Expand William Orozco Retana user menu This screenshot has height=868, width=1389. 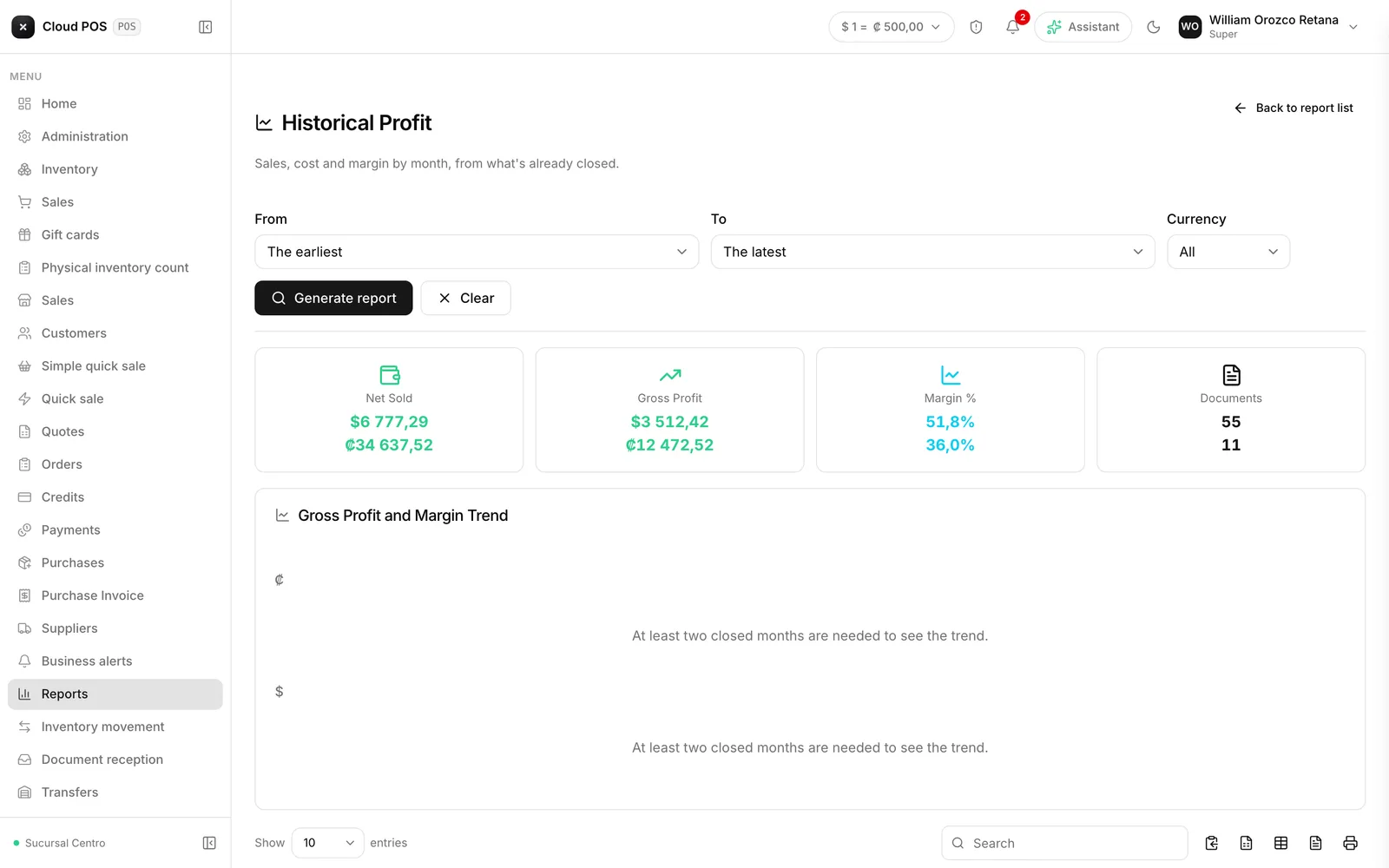point(1268,27)
